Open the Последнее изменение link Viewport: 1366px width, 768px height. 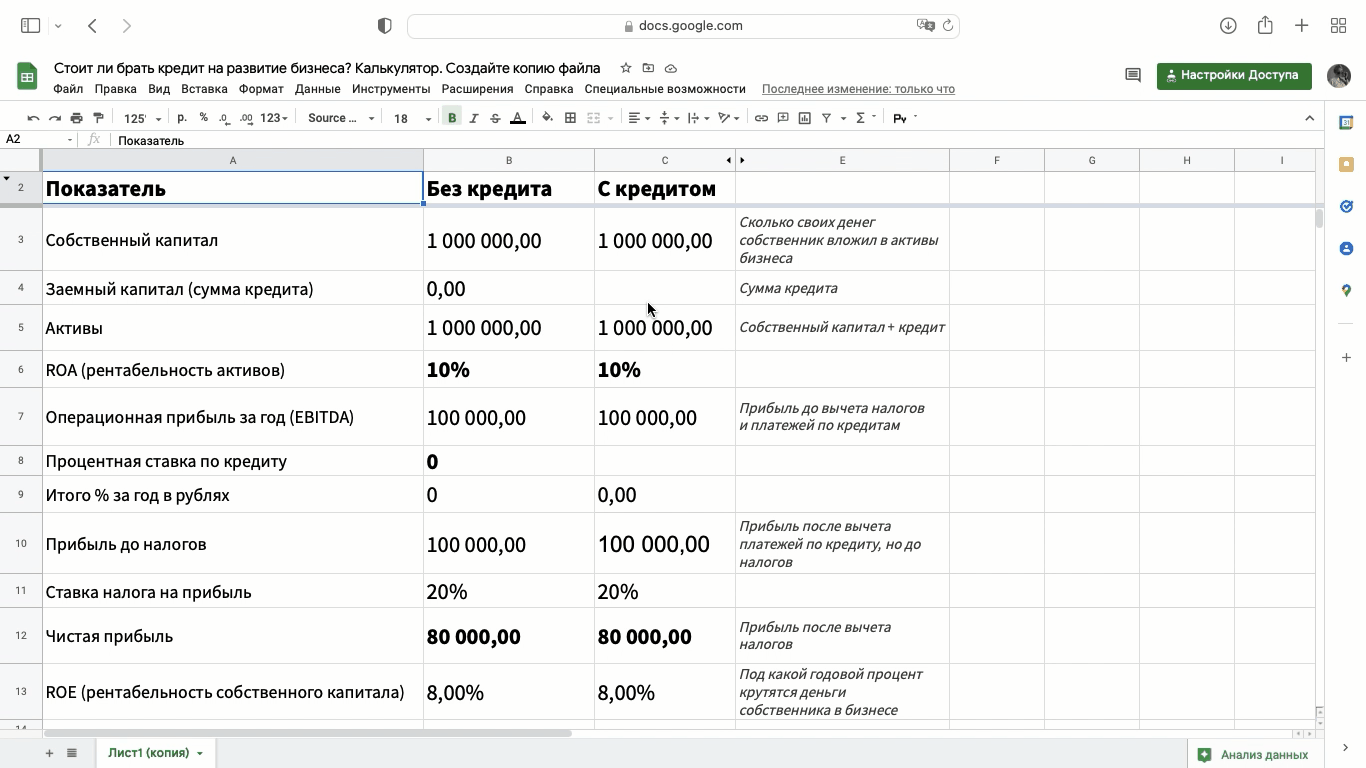pos(858,89)
